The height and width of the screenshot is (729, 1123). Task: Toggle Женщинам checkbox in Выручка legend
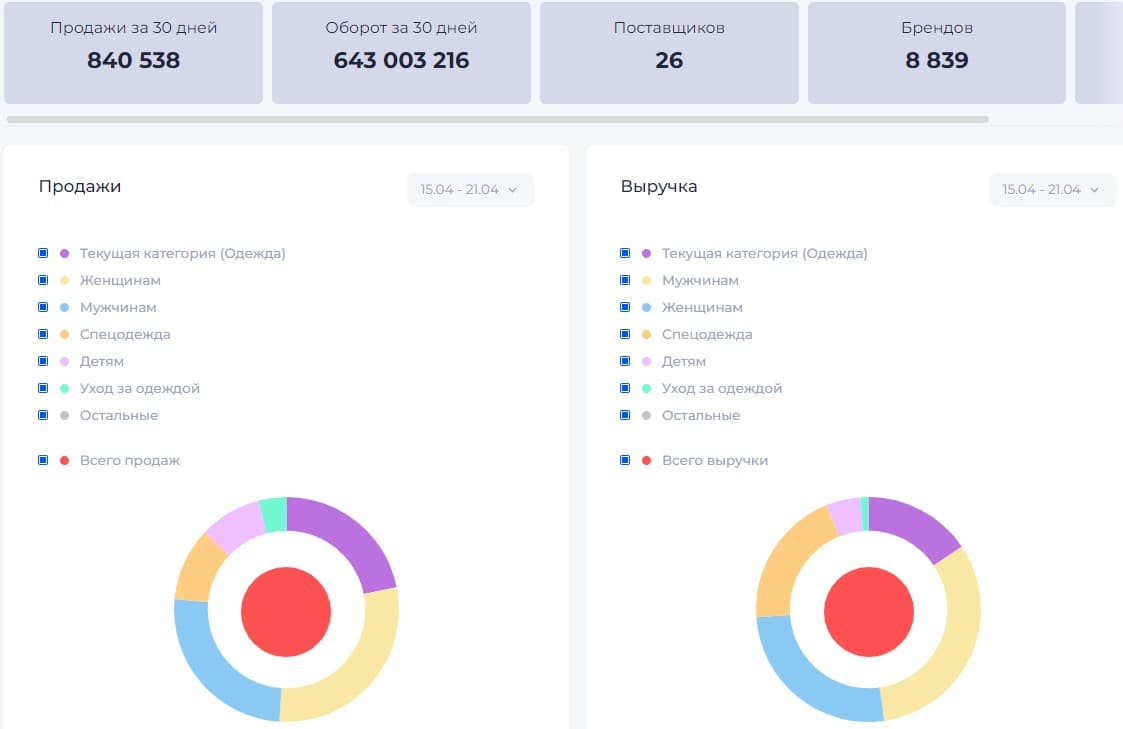[625, 307]
